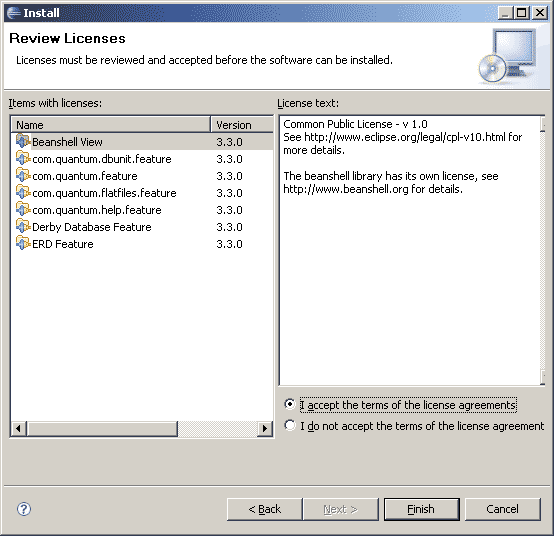The image size is (554, 536).
Task: Click the com.quantum.dbunit.feature icon
Action: [23, 158]
